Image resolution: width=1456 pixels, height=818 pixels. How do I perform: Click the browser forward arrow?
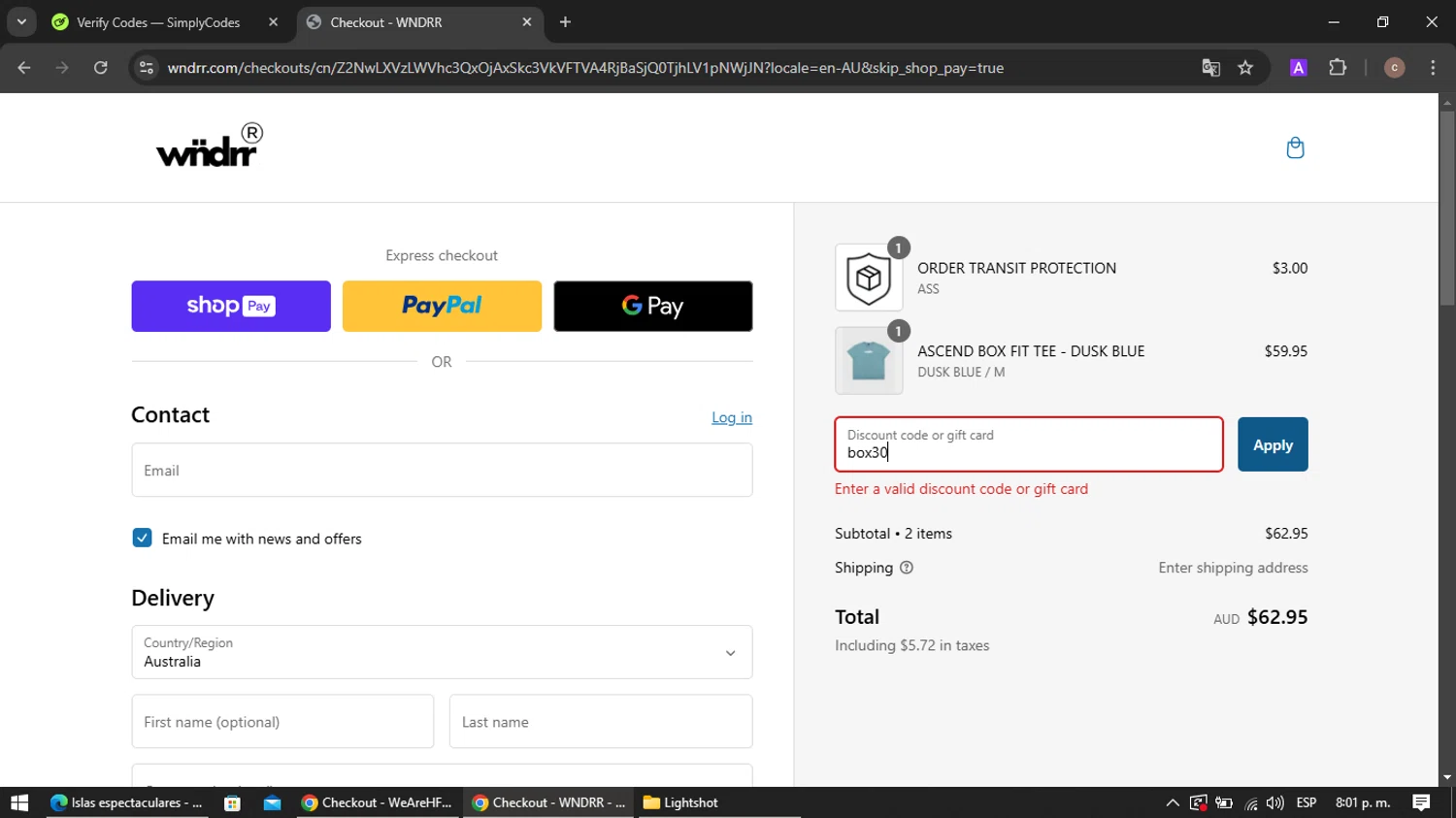[x=62, y=68]
